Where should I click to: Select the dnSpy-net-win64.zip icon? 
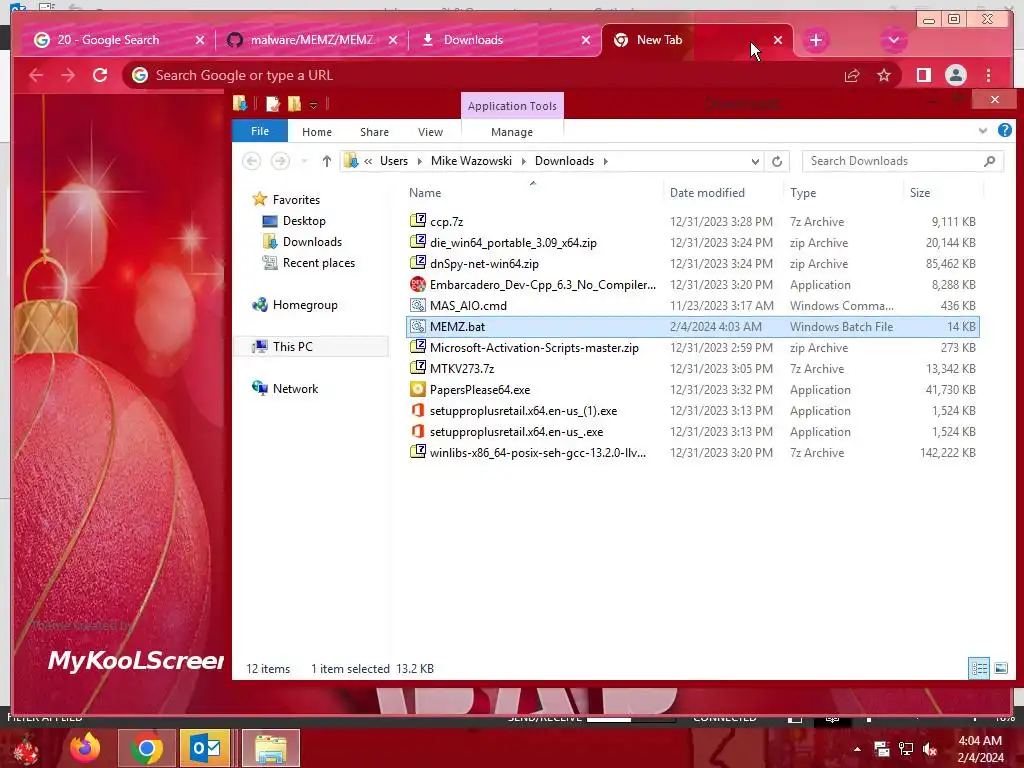click(x=417, y=263)
